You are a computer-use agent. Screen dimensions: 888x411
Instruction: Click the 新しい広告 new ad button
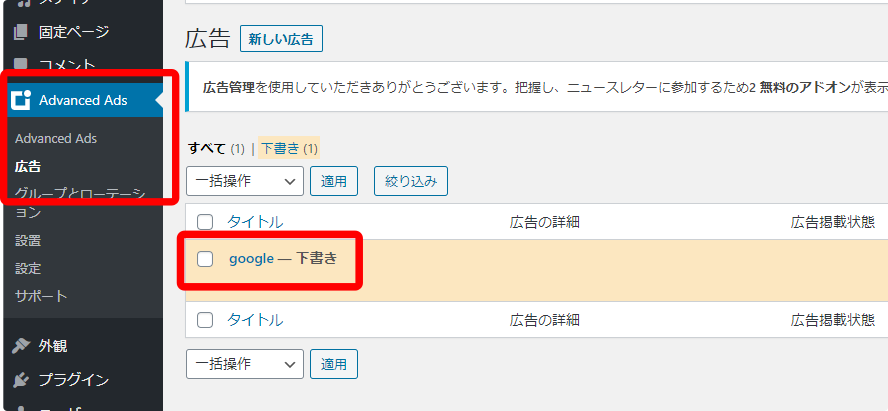point(281,39)
